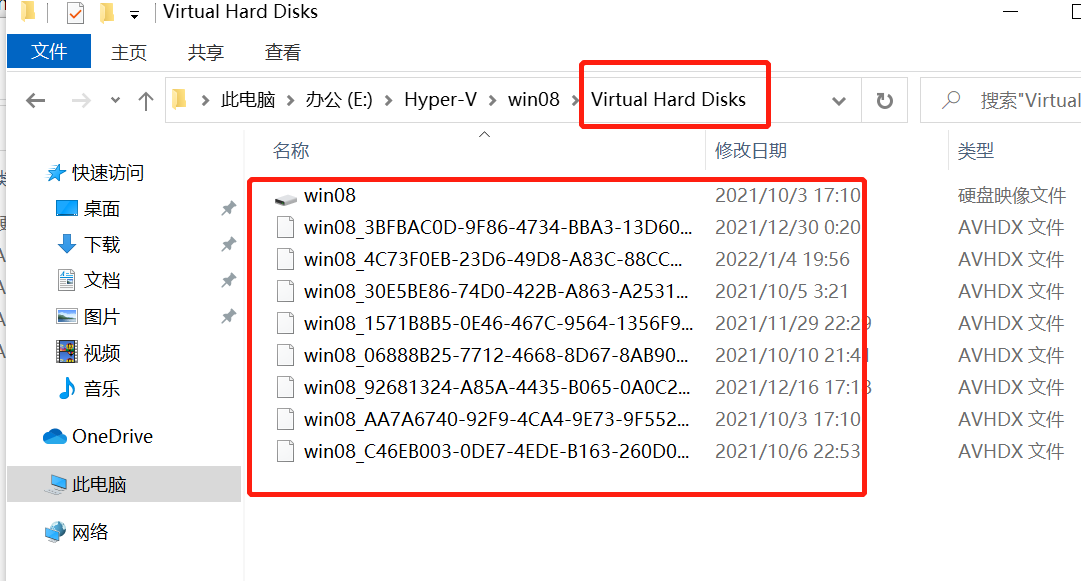Open the 文件 menu
This screenshot has height=581, width=1081.
[48, 51]
